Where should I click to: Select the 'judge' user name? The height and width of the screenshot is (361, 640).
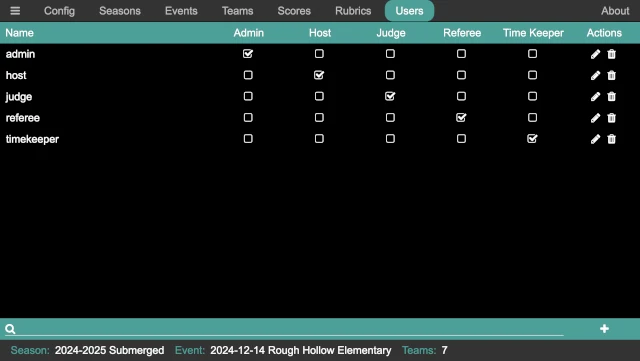[x=18, y=97]
